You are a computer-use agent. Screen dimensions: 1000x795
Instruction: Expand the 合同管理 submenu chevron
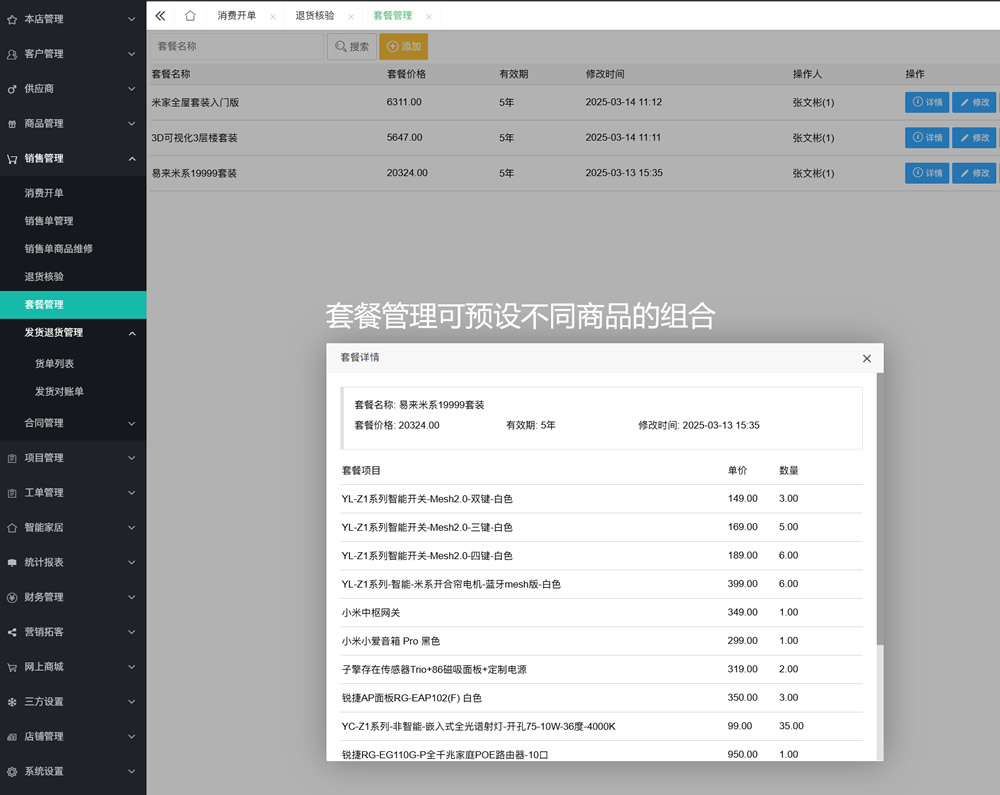coord(131,423)
